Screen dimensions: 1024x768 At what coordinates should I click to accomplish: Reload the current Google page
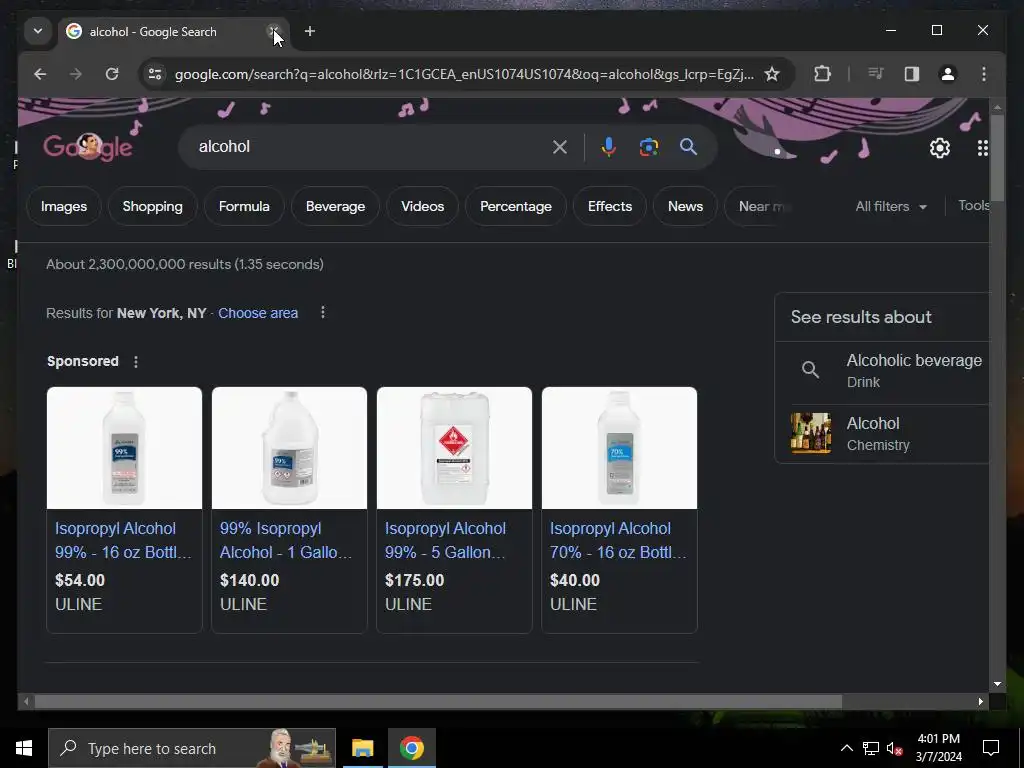click(x=112, y=74)
